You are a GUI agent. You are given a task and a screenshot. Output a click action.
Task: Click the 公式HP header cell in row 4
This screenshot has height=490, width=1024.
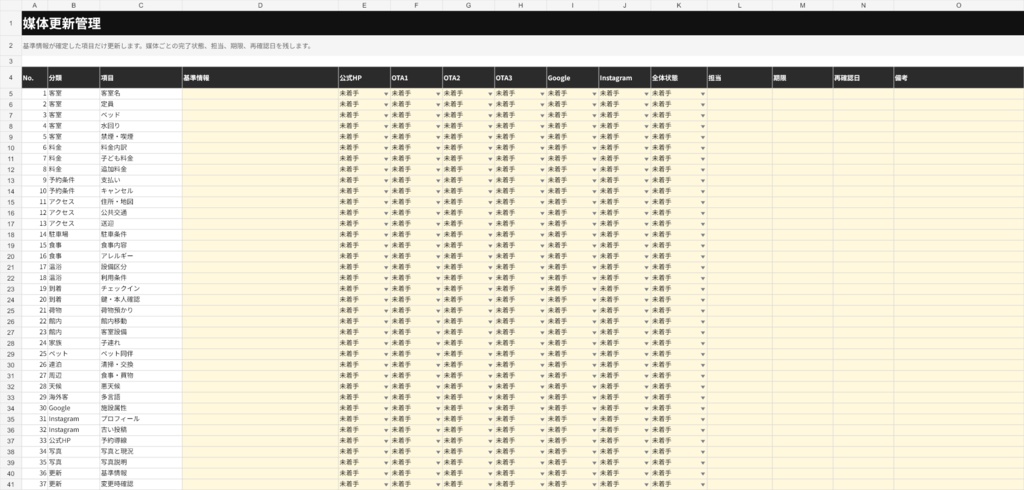click(364, 78)
